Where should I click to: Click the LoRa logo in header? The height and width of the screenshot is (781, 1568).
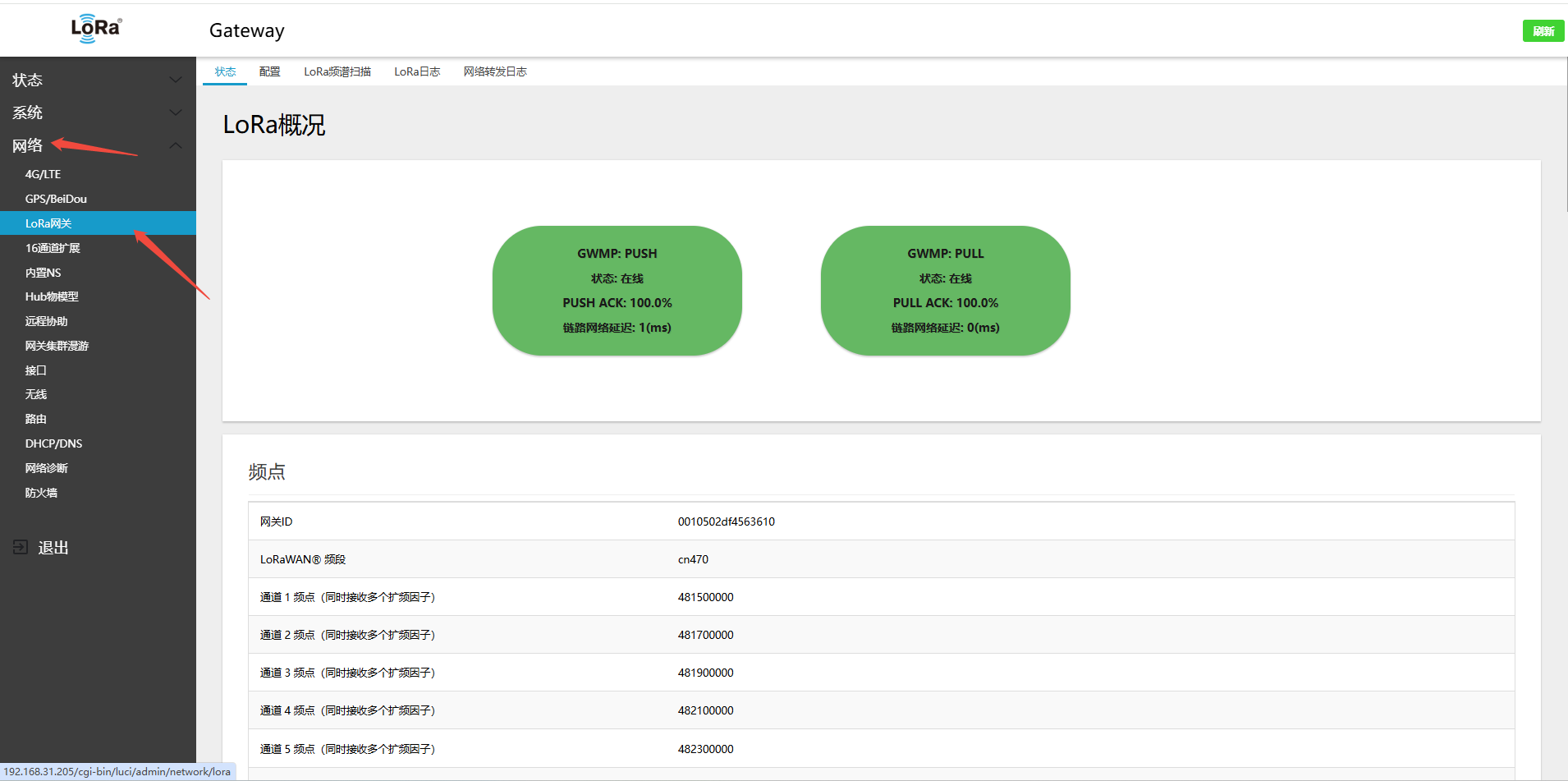click(96, 29)
